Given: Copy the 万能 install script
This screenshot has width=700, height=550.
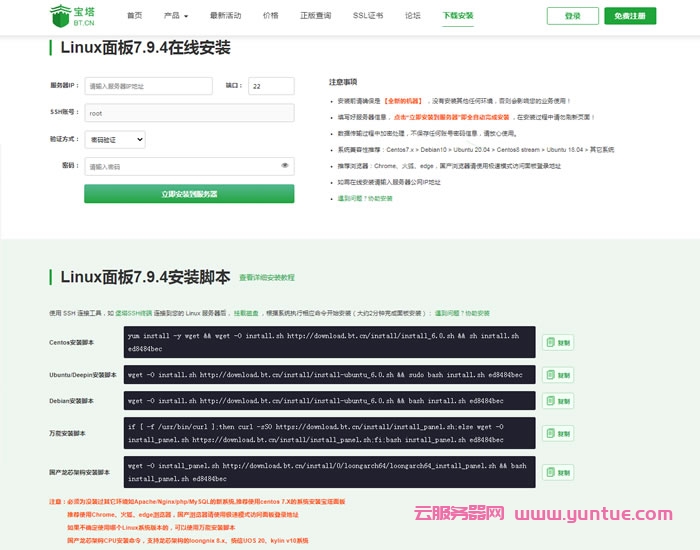Looking at the screenshot, I should pos(556,433).
